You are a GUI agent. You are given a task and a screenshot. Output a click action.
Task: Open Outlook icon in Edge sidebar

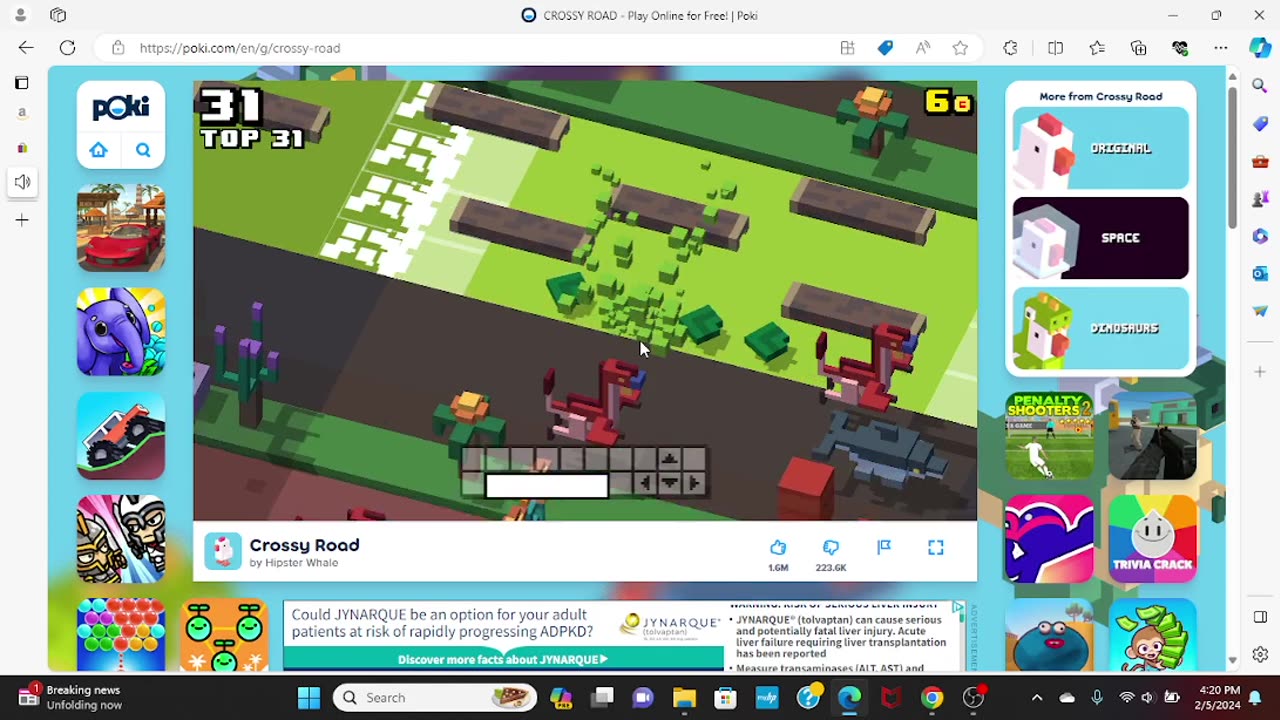click(1260, 273)
